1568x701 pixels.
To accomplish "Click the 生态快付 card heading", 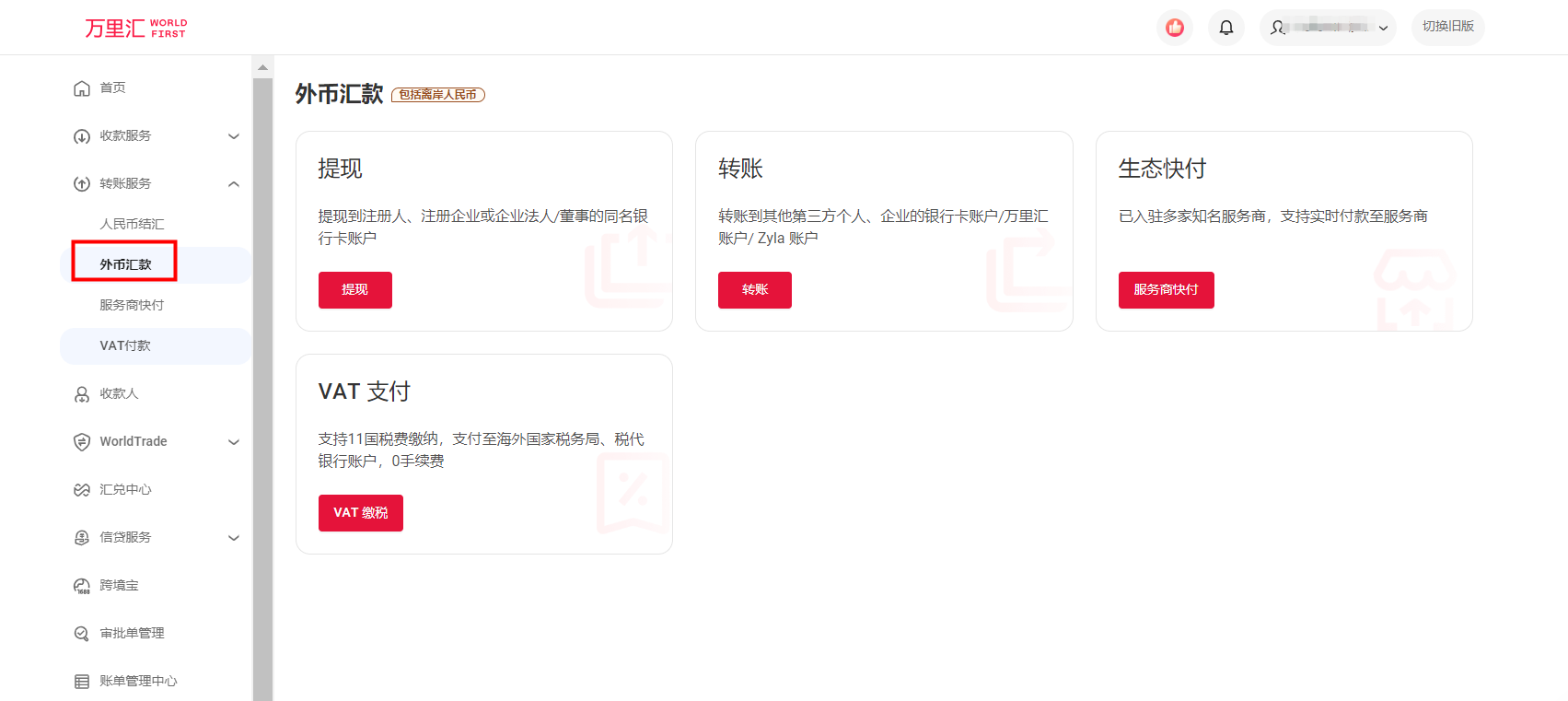I will tap(1162, 169).
